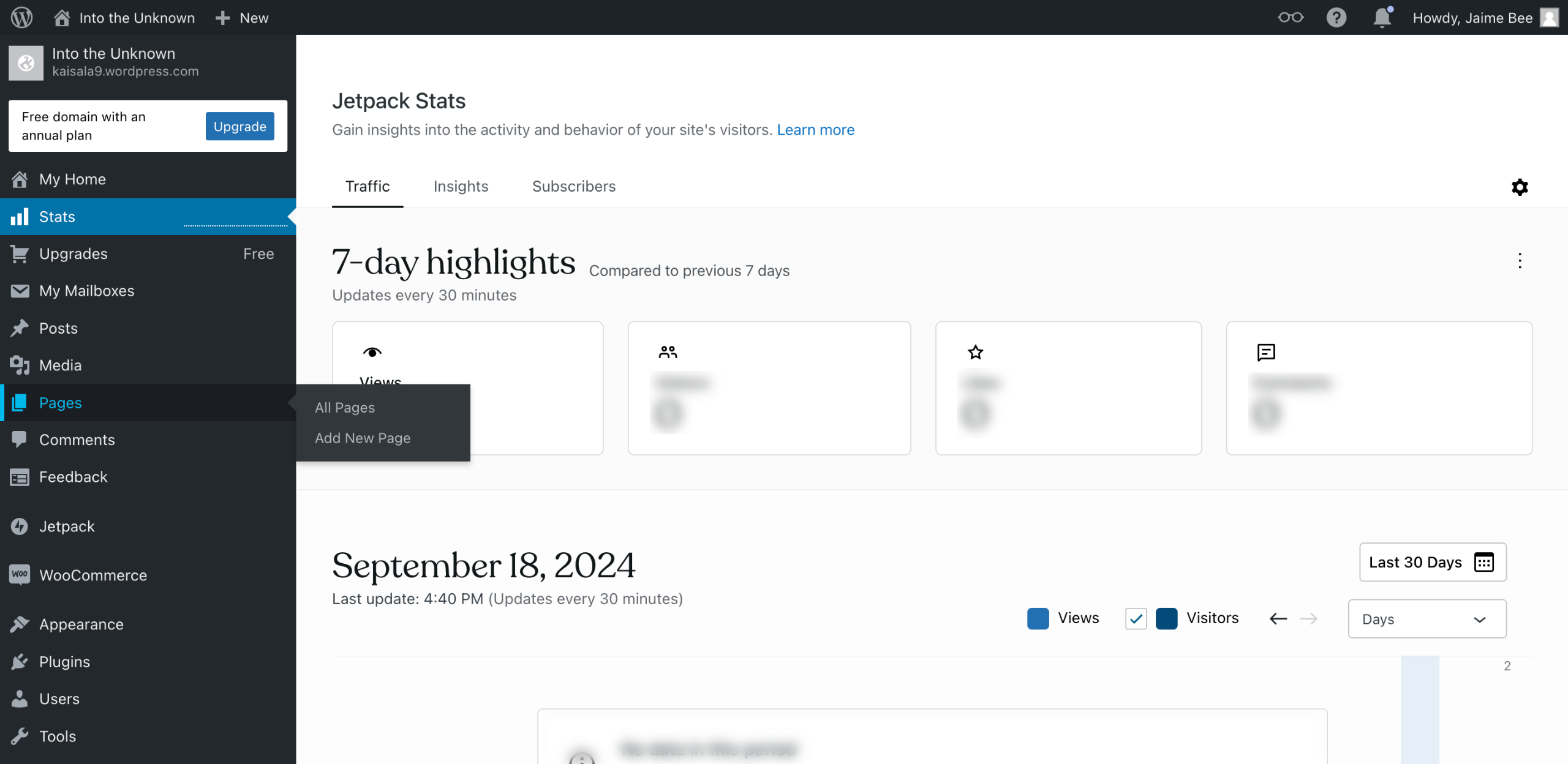Open the 7-day highlights three-dot menu

[1520, 261]
